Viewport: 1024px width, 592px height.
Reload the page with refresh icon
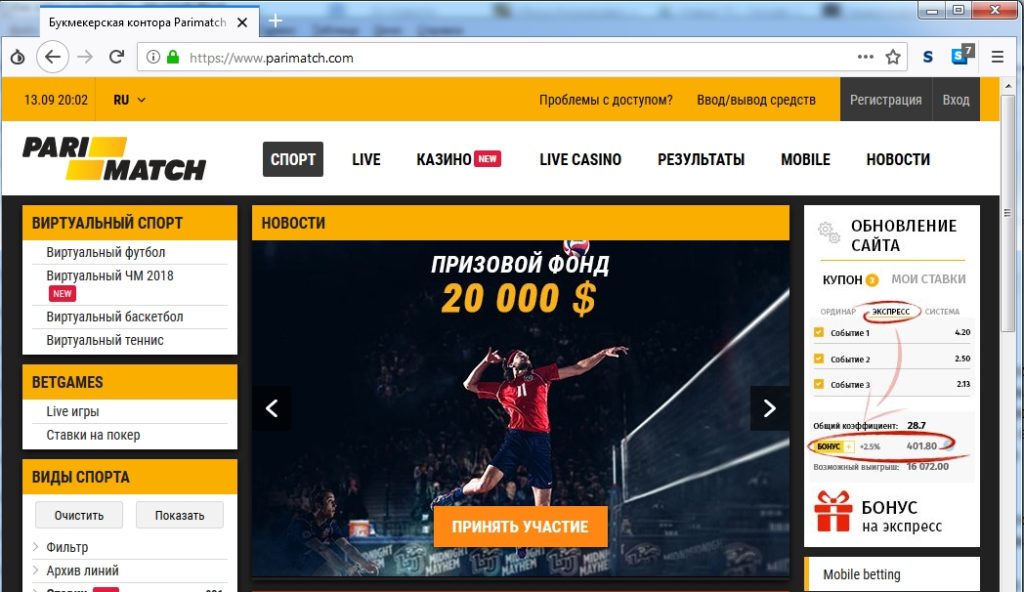(x=116, y=57)
